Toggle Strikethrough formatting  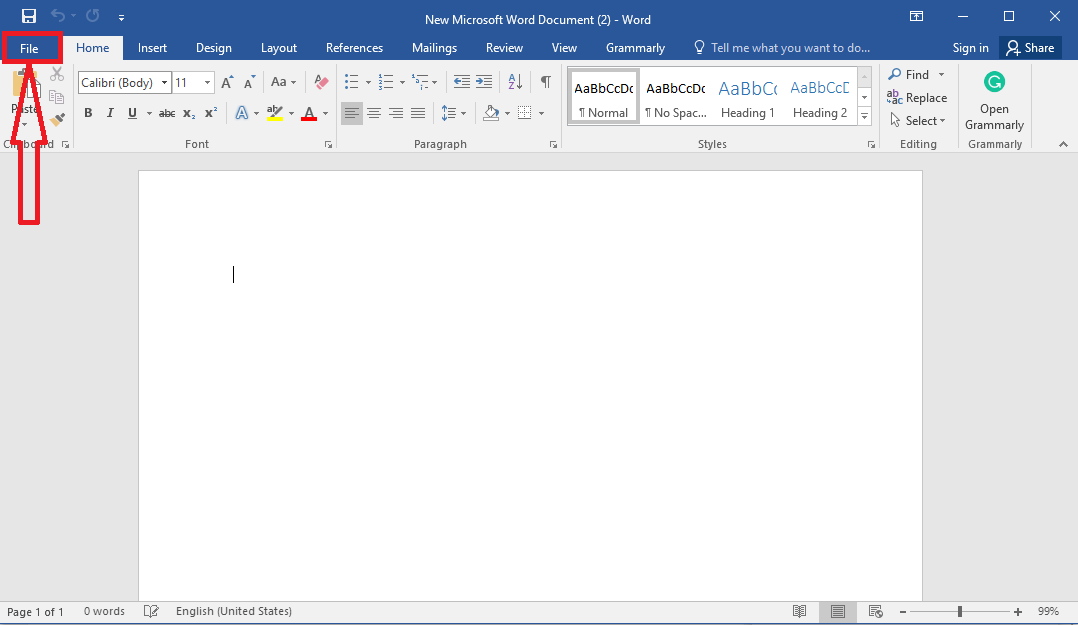(x=166, y=113)
